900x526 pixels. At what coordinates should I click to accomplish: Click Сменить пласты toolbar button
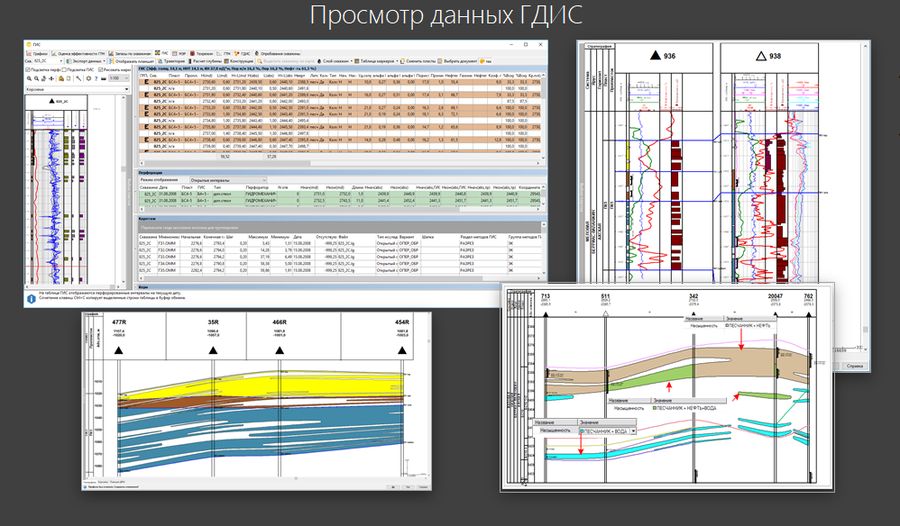[x=417, y=61]
